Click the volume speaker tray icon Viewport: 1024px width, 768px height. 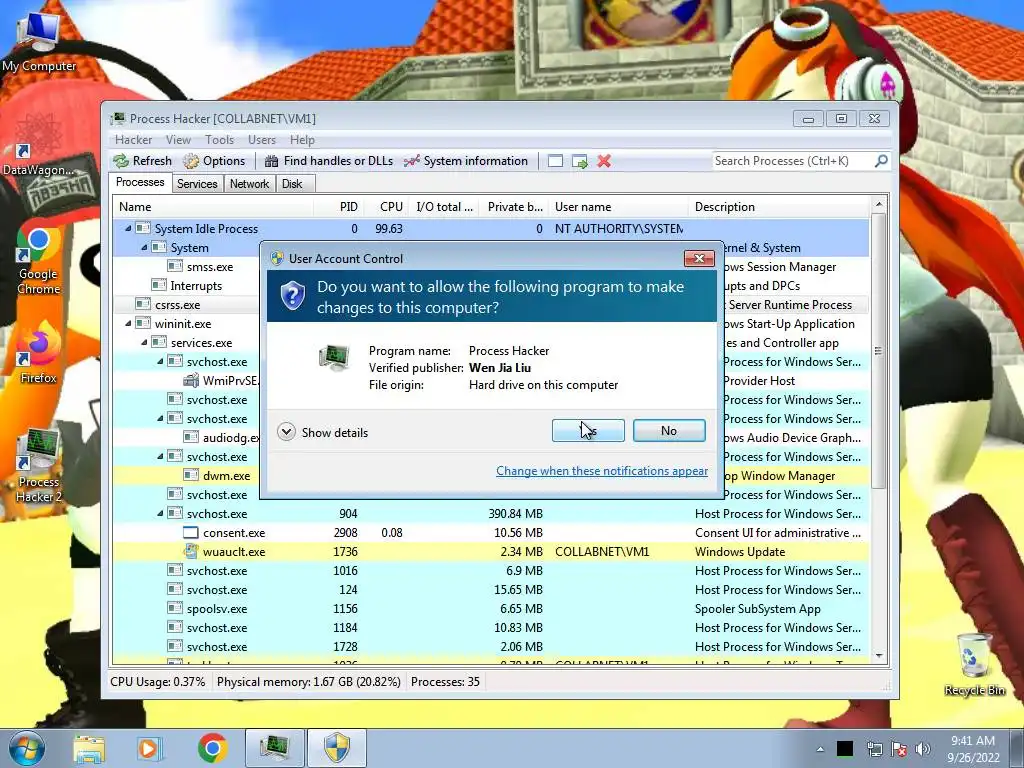point(922,749)
